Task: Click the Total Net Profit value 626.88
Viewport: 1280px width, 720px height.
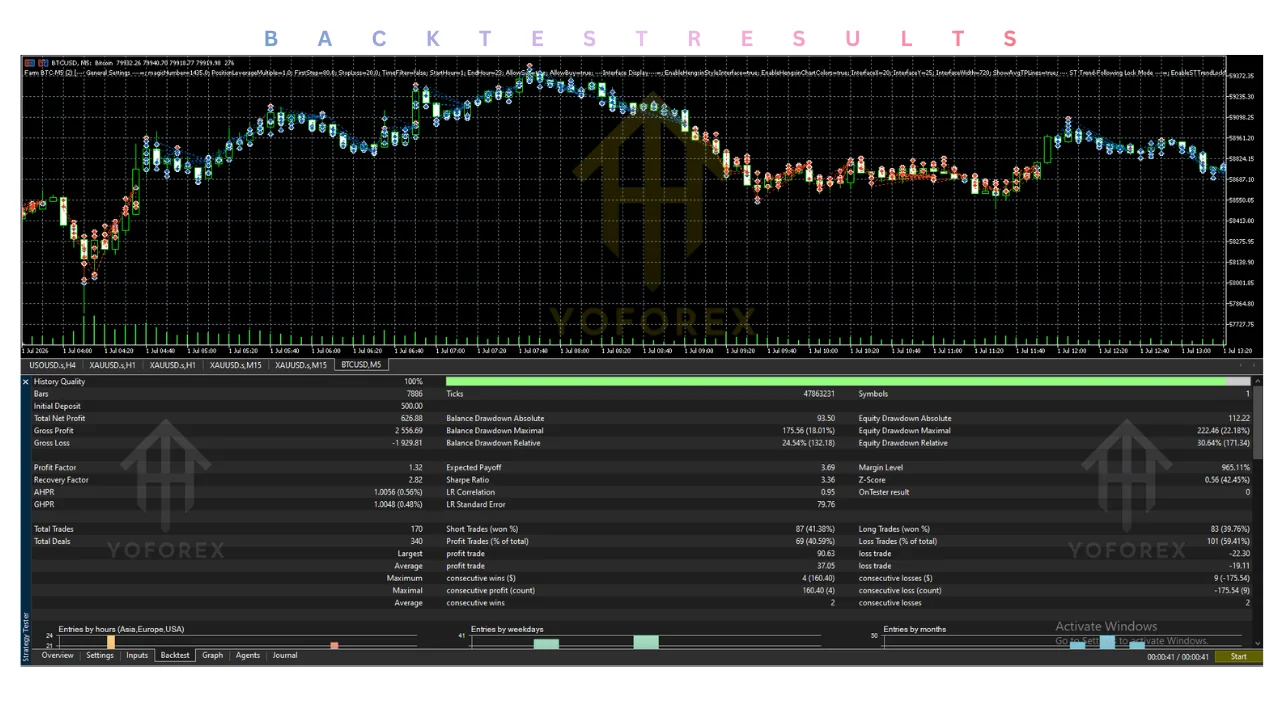Action: click(412, 418)
